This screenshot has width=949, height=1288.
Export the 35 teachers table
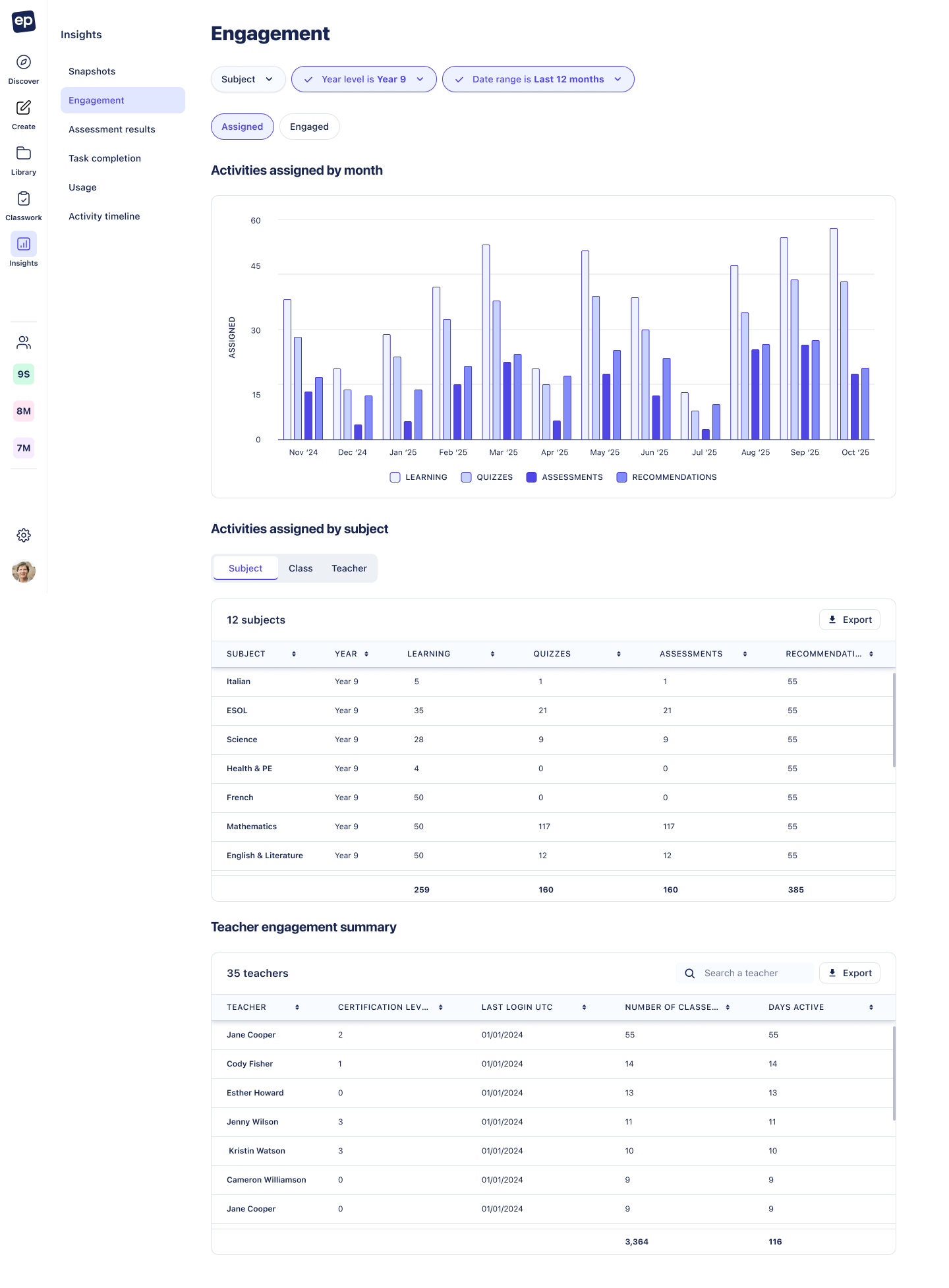[x=849, y=973]
